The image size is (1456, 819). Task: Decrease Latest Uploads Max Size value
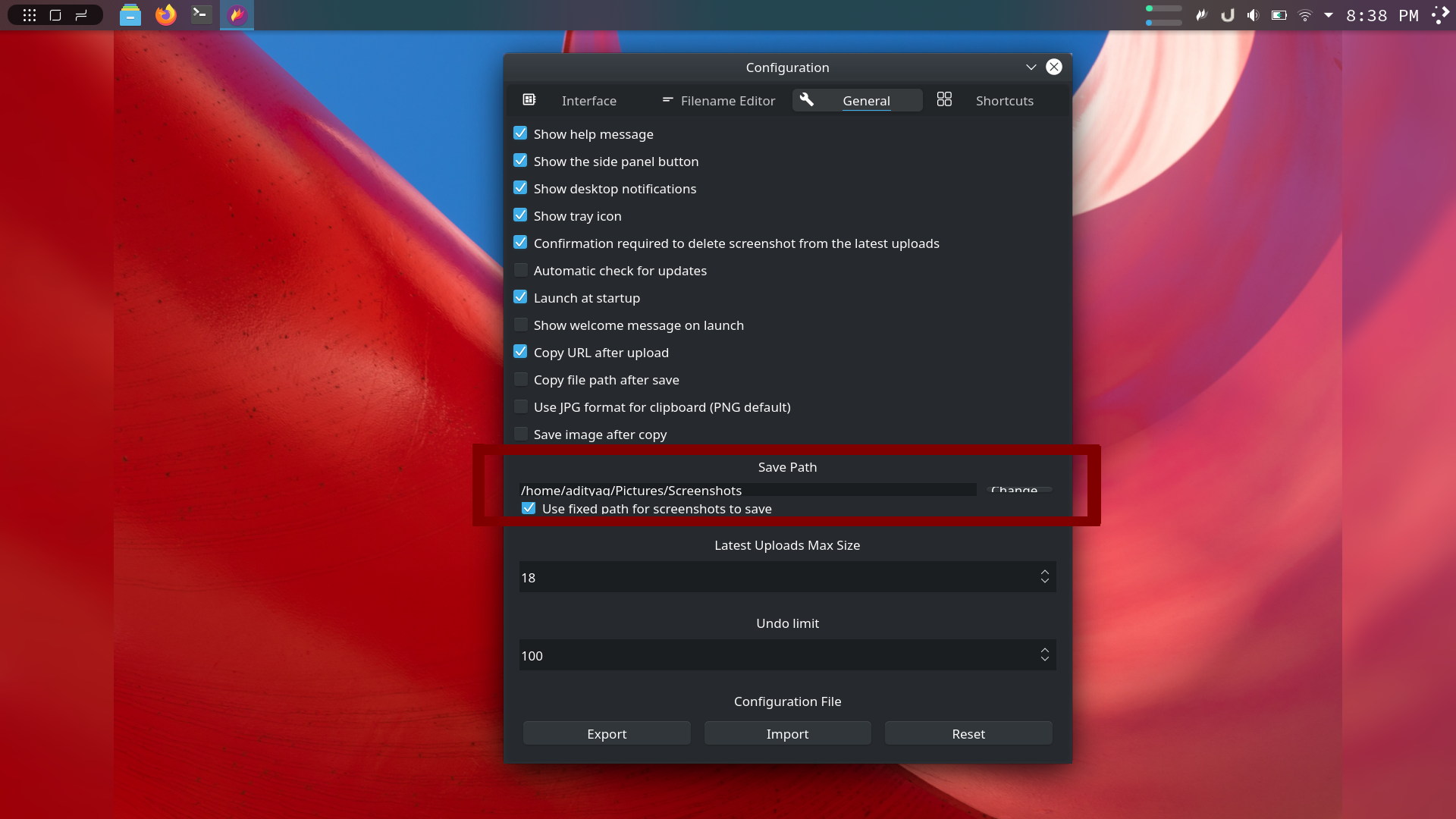(x=1044, y=582)
